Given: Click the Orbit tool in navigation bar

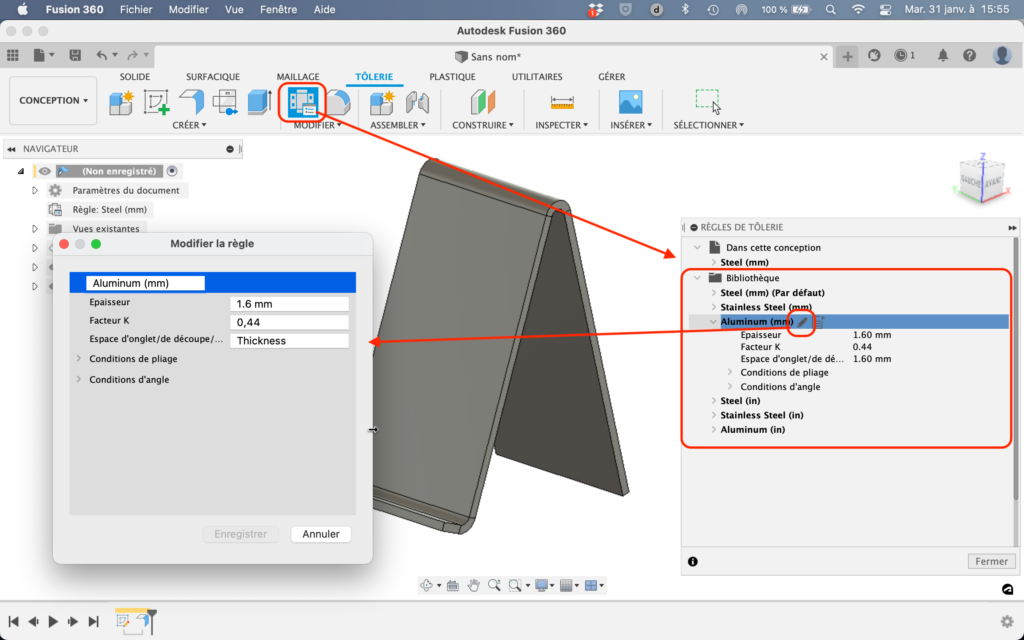Looking at the screenshot, I should (x=426, y=585).
